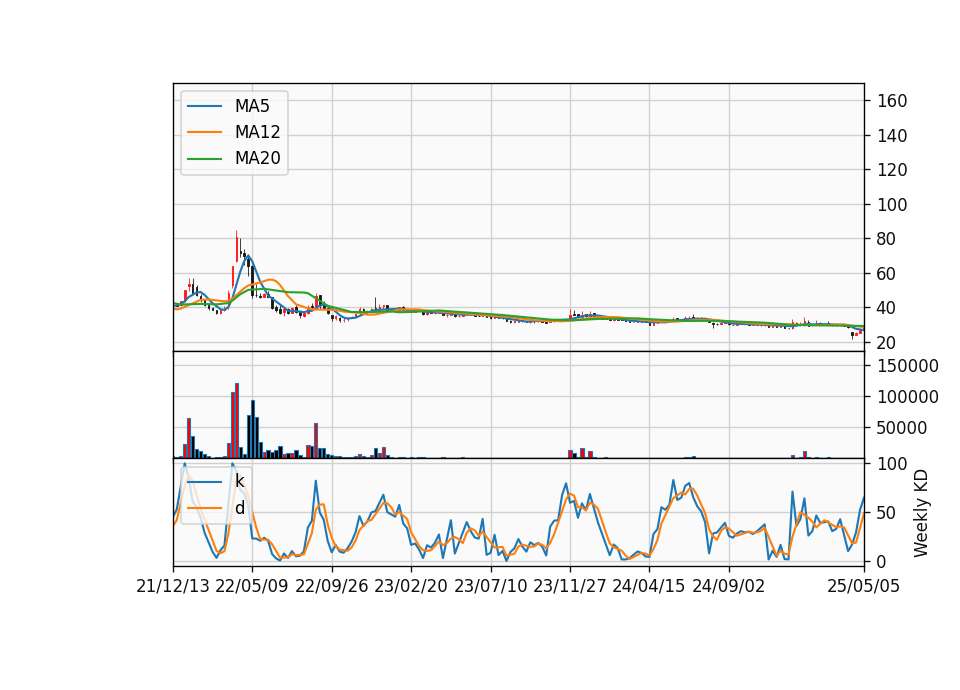The height and width of the screenshot is (690, 960).
Task: Click the 140 price axis label
Action: tap(892, 136)
